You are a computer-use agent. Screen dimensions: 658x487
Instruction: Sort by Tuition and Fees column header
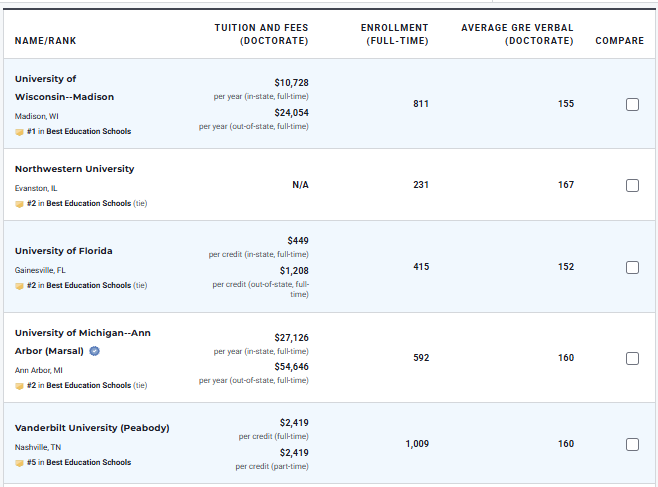[261, 34]
